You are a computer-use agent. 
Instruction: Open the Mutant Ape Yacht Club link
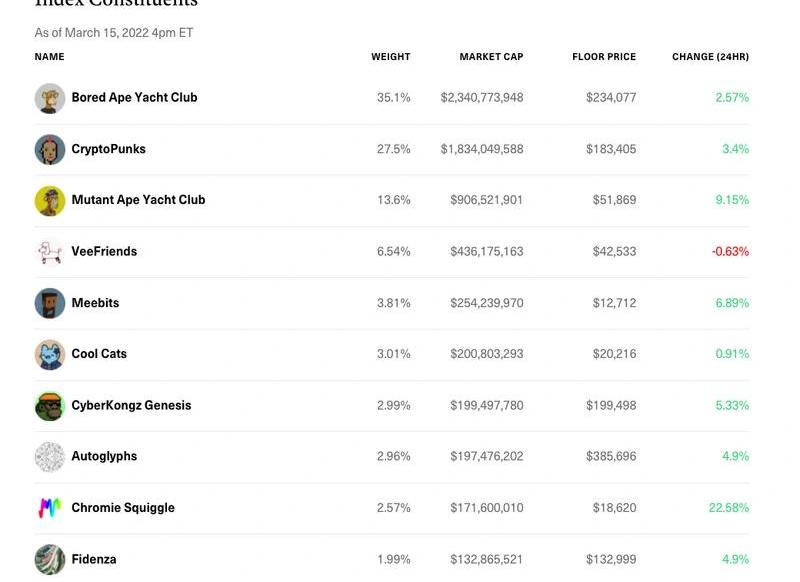click(138, 200)
